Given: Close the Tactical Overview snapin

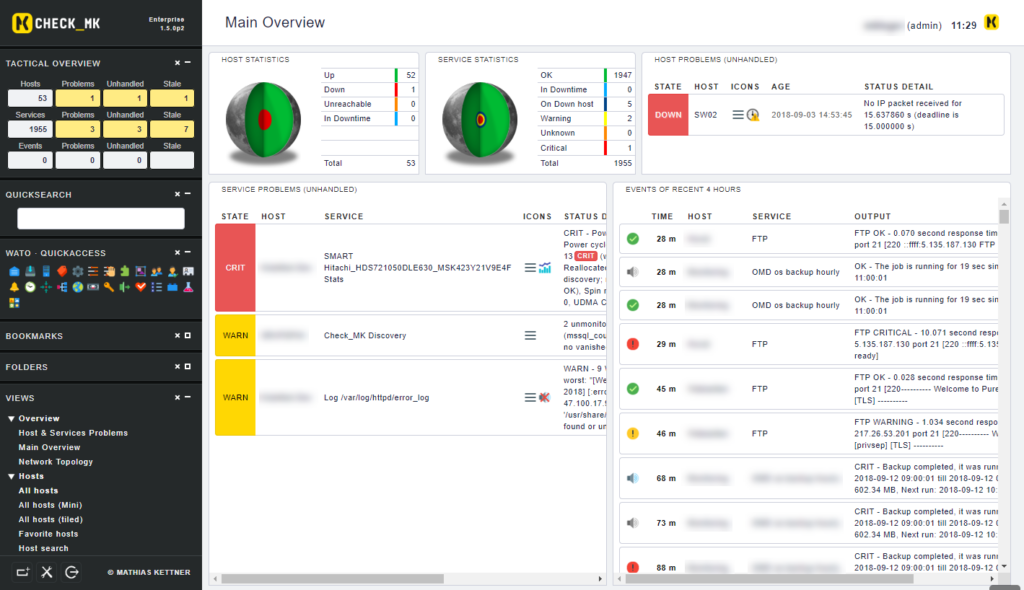Looking at the screenshot, I should pyautogui.click(x=177, y=63).
